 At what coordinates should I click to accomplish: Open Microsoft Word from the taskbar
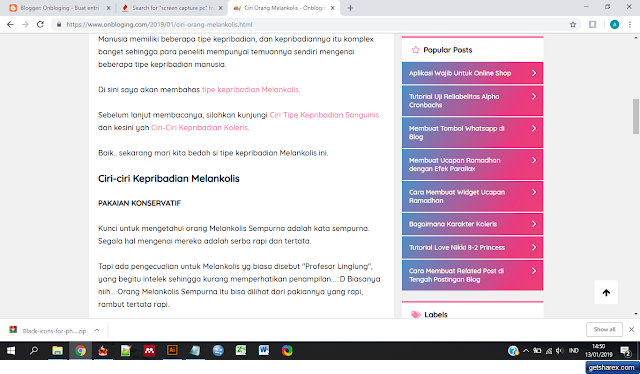point(264,350)
